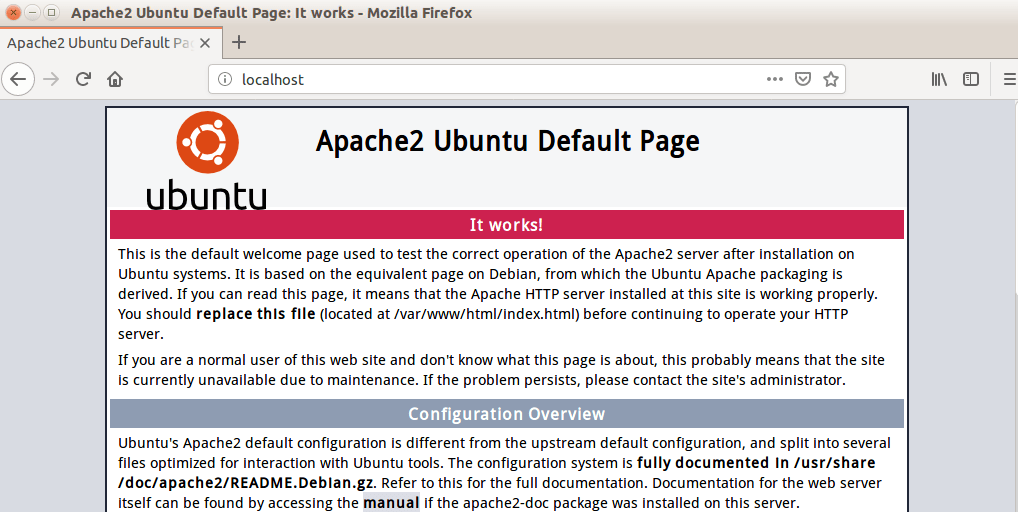Viewport: 1018px width, 512px height.
Task: Show site information for localhost
Action: pyautogui.click(x=225, y=80)
